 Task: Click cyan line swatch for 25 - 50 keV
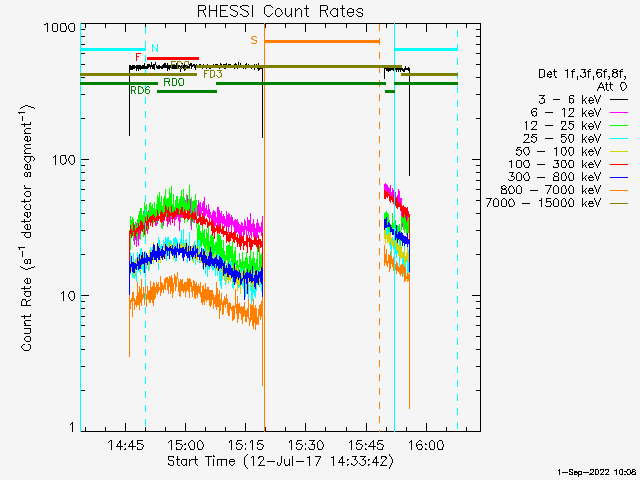coord(618,139)
